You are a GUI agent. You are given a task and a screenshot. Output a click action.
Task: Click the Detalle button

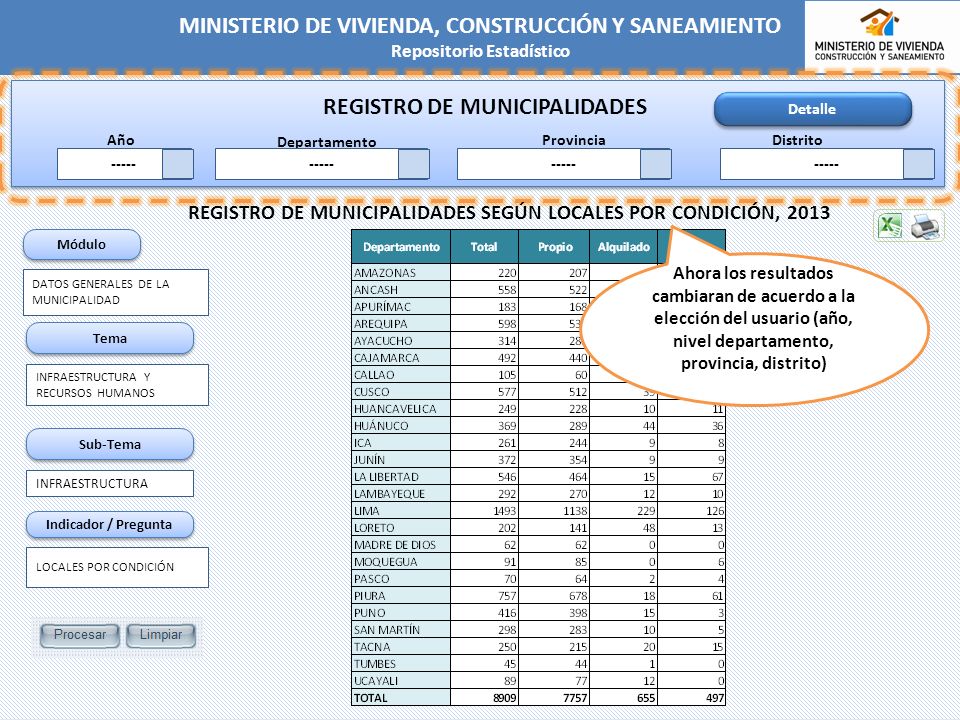[812, 109]
